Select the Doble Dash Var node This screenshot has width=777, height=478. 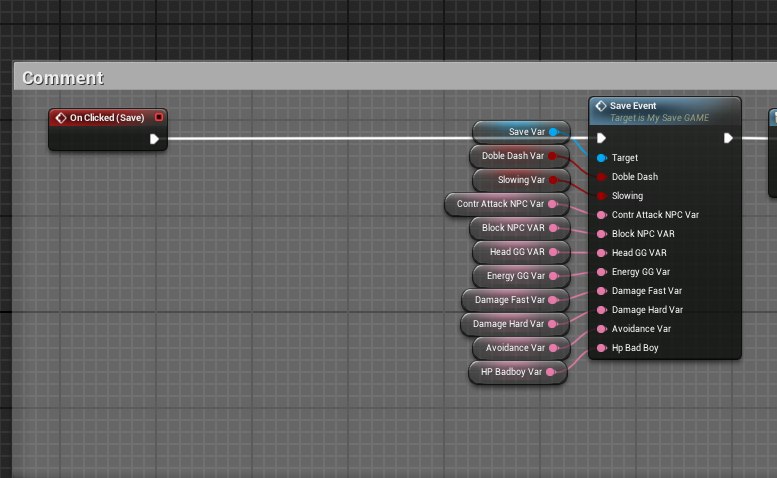519,156
